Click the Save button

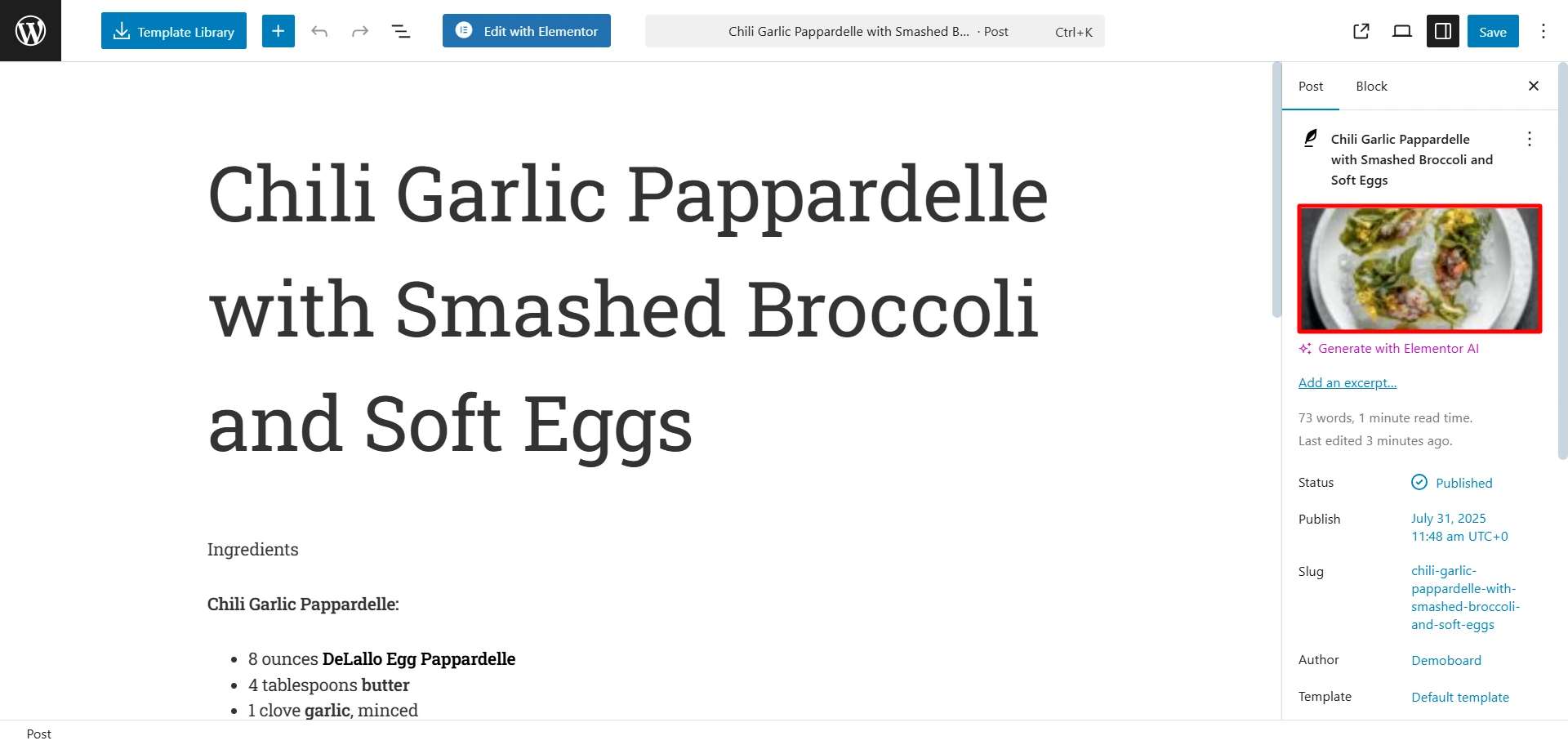tap(1493, 31)
